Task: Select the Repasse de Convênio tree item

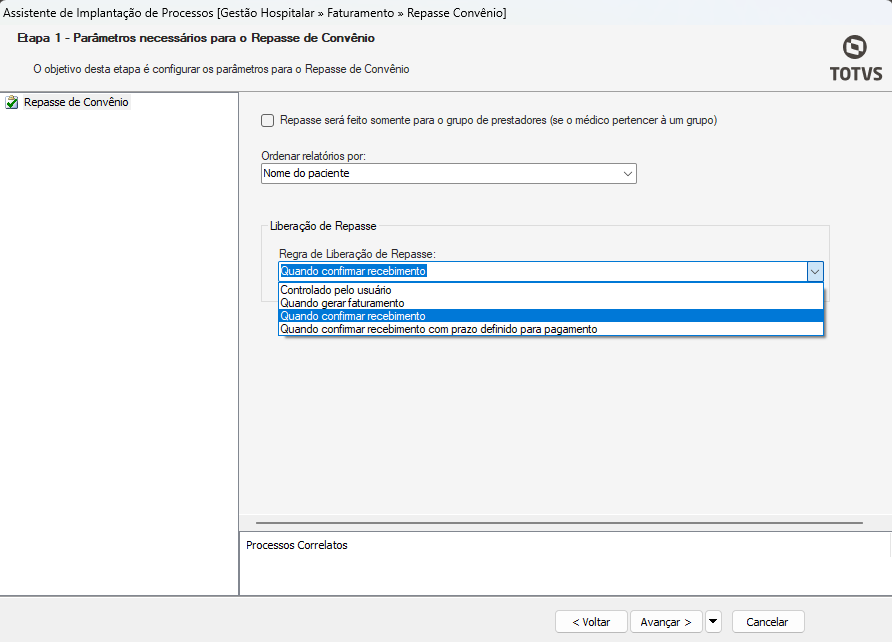Action: (x=76, y=102)
